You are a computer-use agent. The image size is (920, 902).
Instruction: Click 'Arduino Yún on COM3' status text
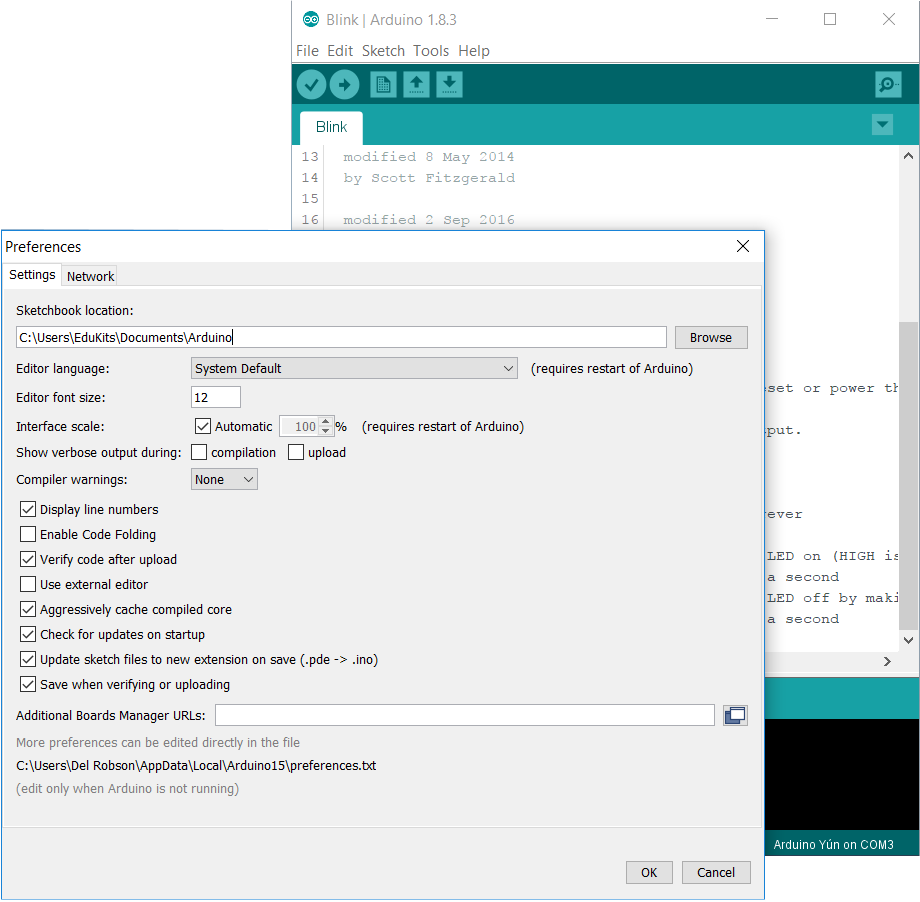point(833,844)
